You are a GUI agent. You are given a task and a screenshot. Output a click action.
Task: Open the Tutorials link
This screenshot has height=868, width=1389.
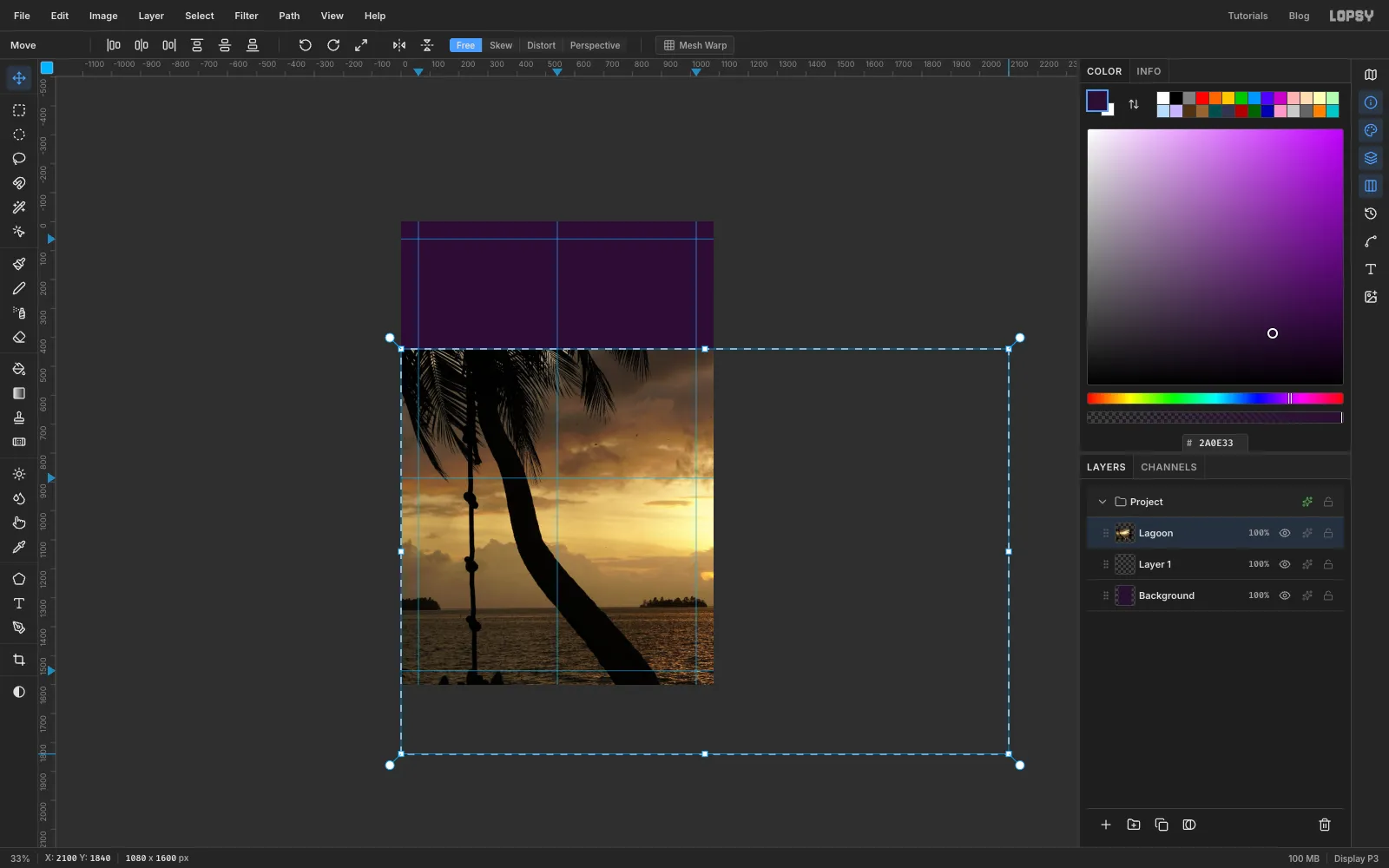coord(1247,16)
